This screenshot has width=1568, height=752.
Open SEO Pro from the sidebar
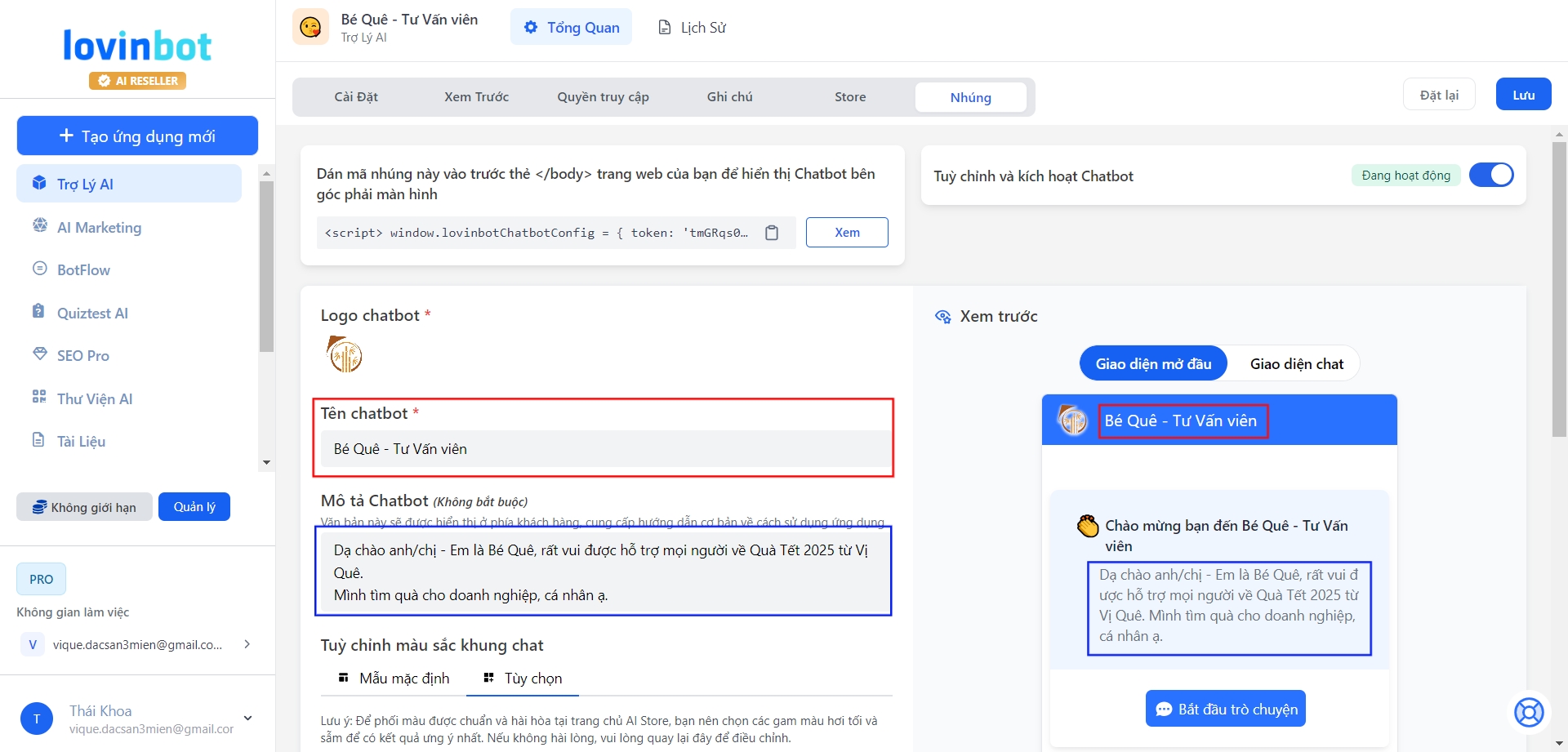pyautogui.click(x=82, y=355)
